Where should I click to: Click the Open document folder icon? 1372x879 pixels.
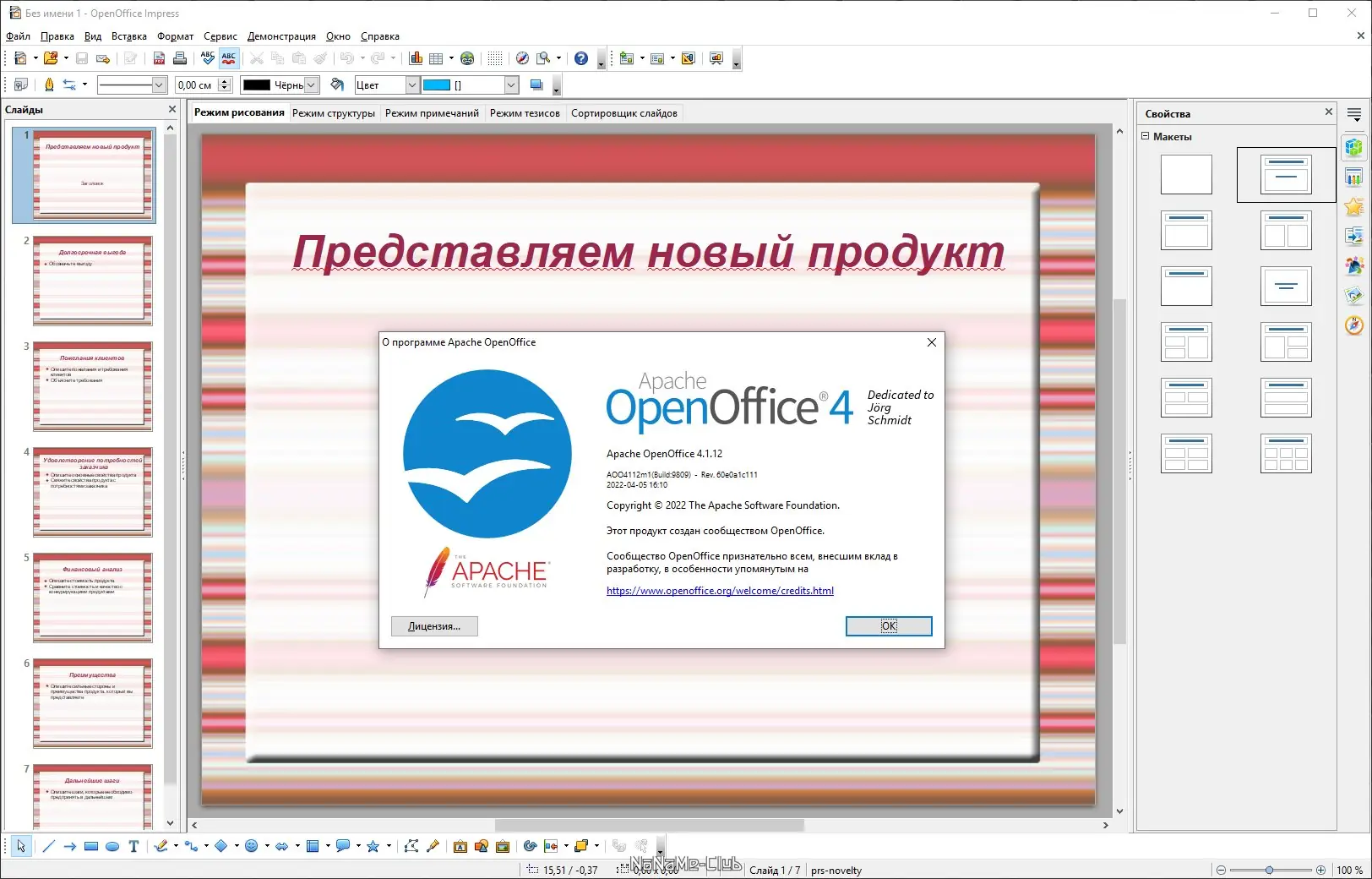pos(51,58)
